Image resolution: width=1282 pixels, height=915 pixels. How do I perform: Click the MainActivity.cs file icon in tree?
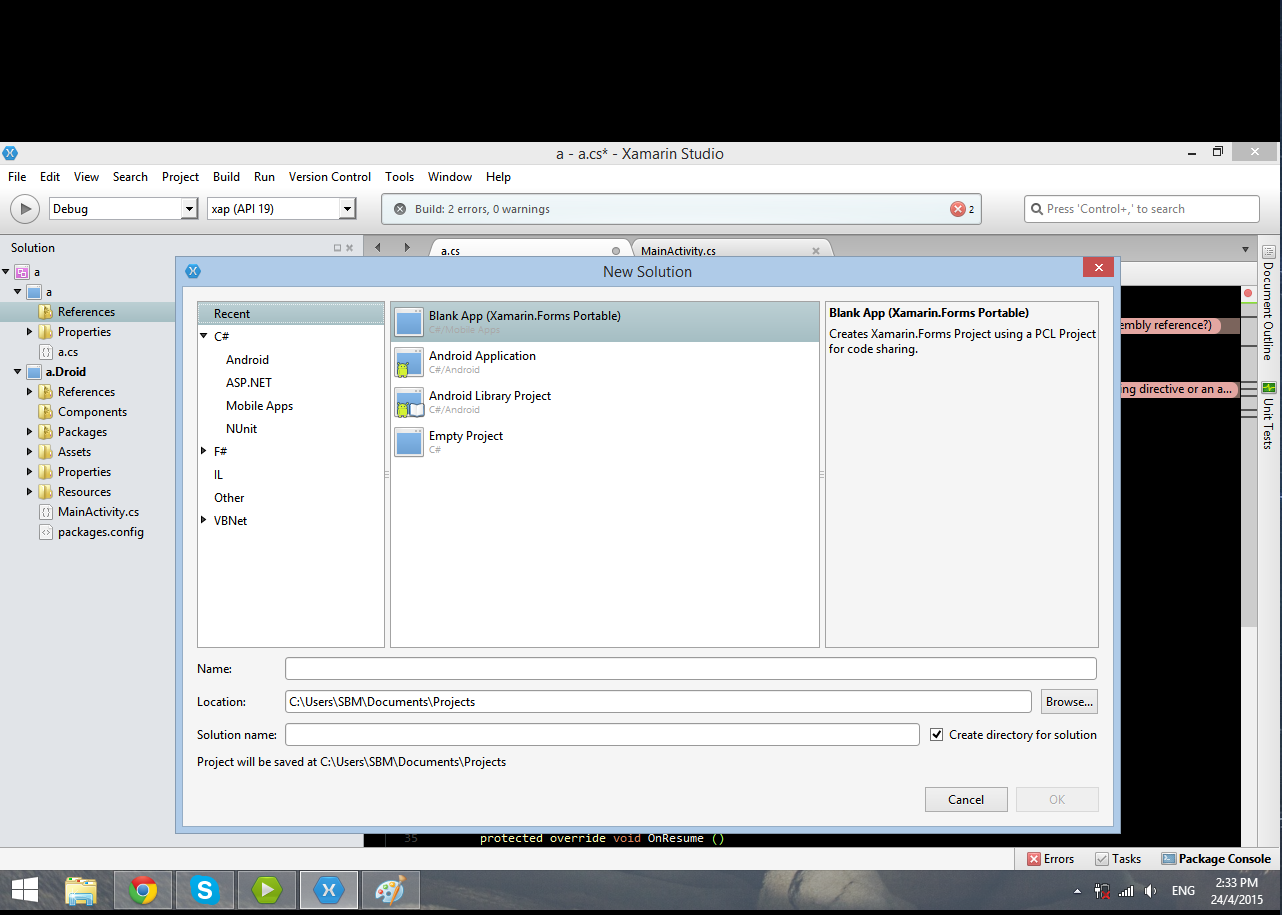pos(46,512)
